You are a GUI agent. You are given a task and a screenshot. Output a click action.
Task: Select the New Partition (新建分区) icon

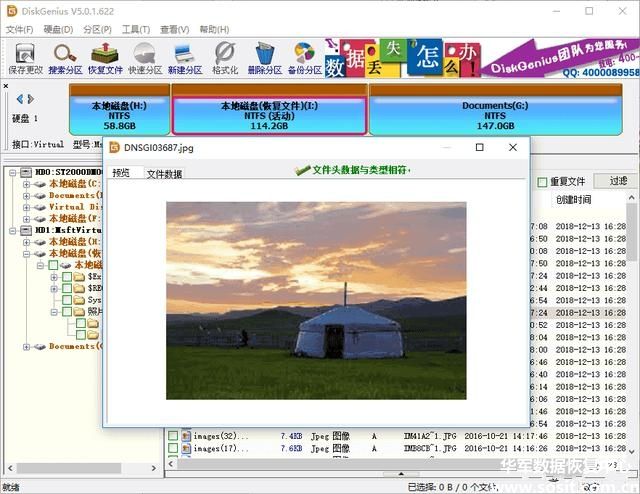(x=185, y=57)
